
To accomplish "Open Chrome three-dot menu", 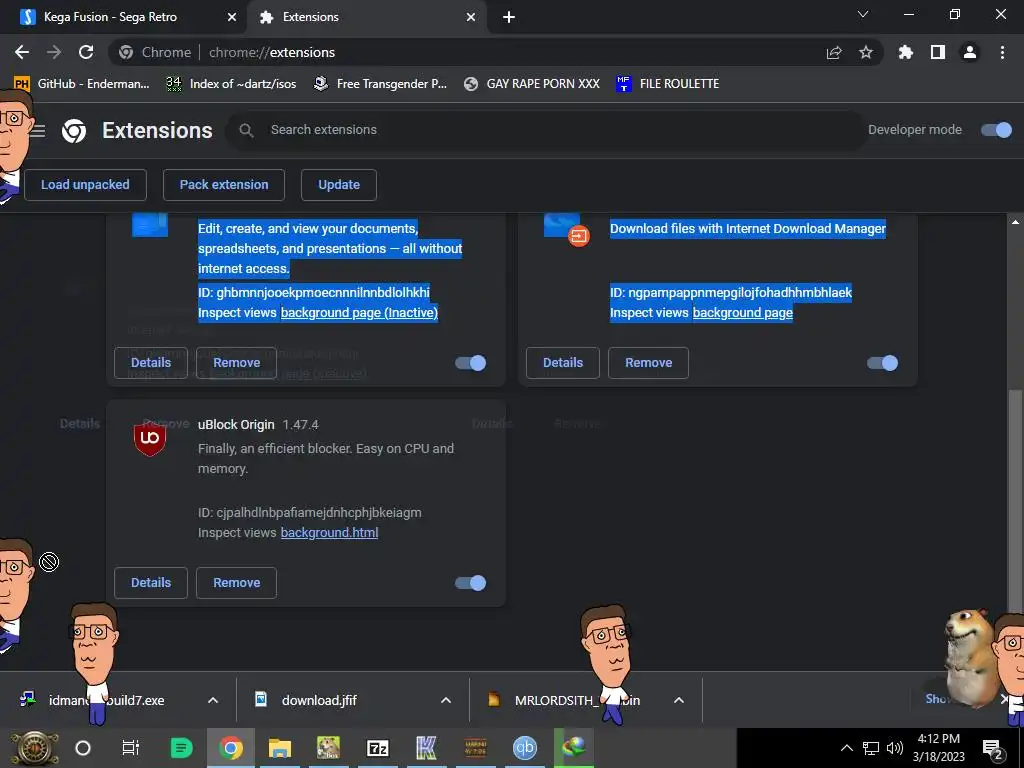I will 1002,52.
